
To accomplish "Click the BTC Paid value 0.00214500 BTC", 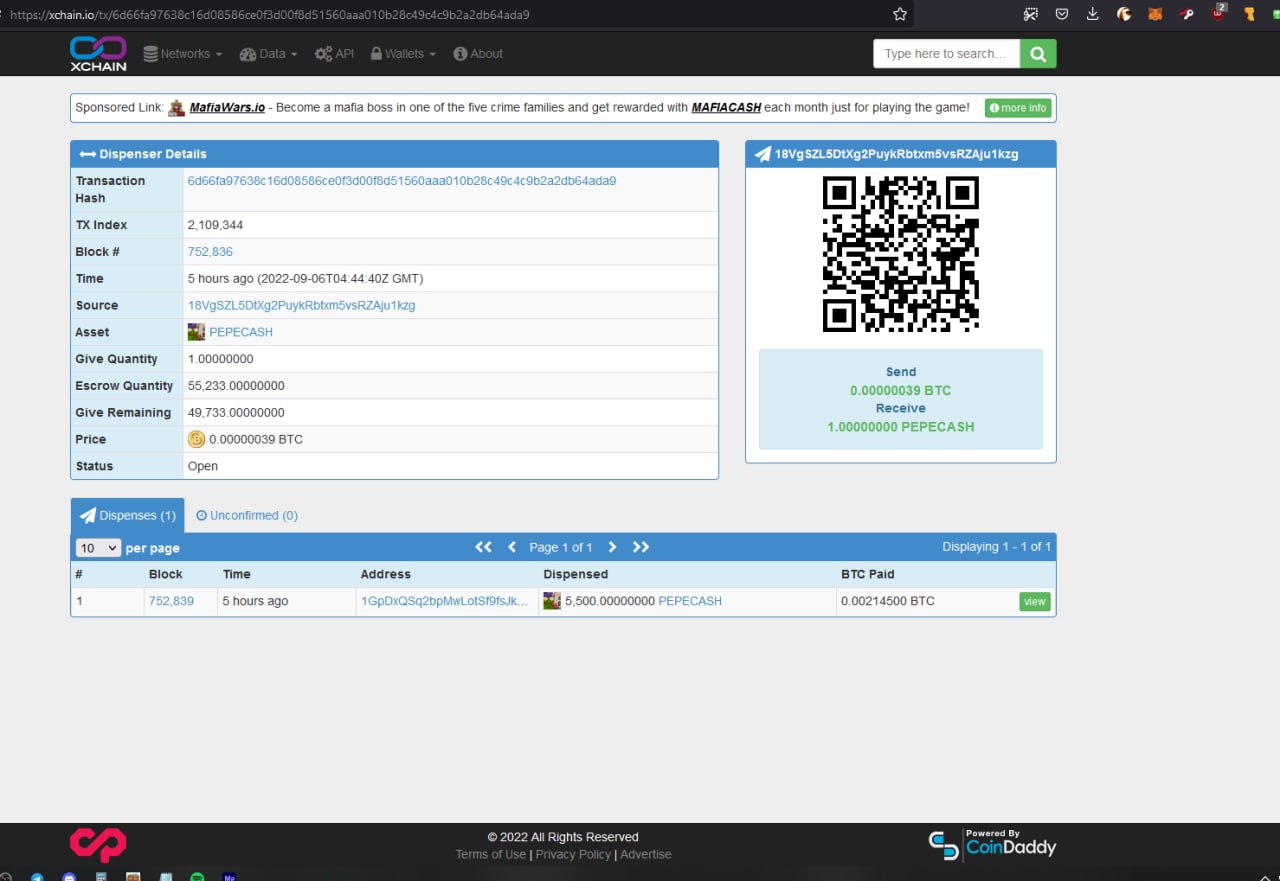I will tap(888, 601).
